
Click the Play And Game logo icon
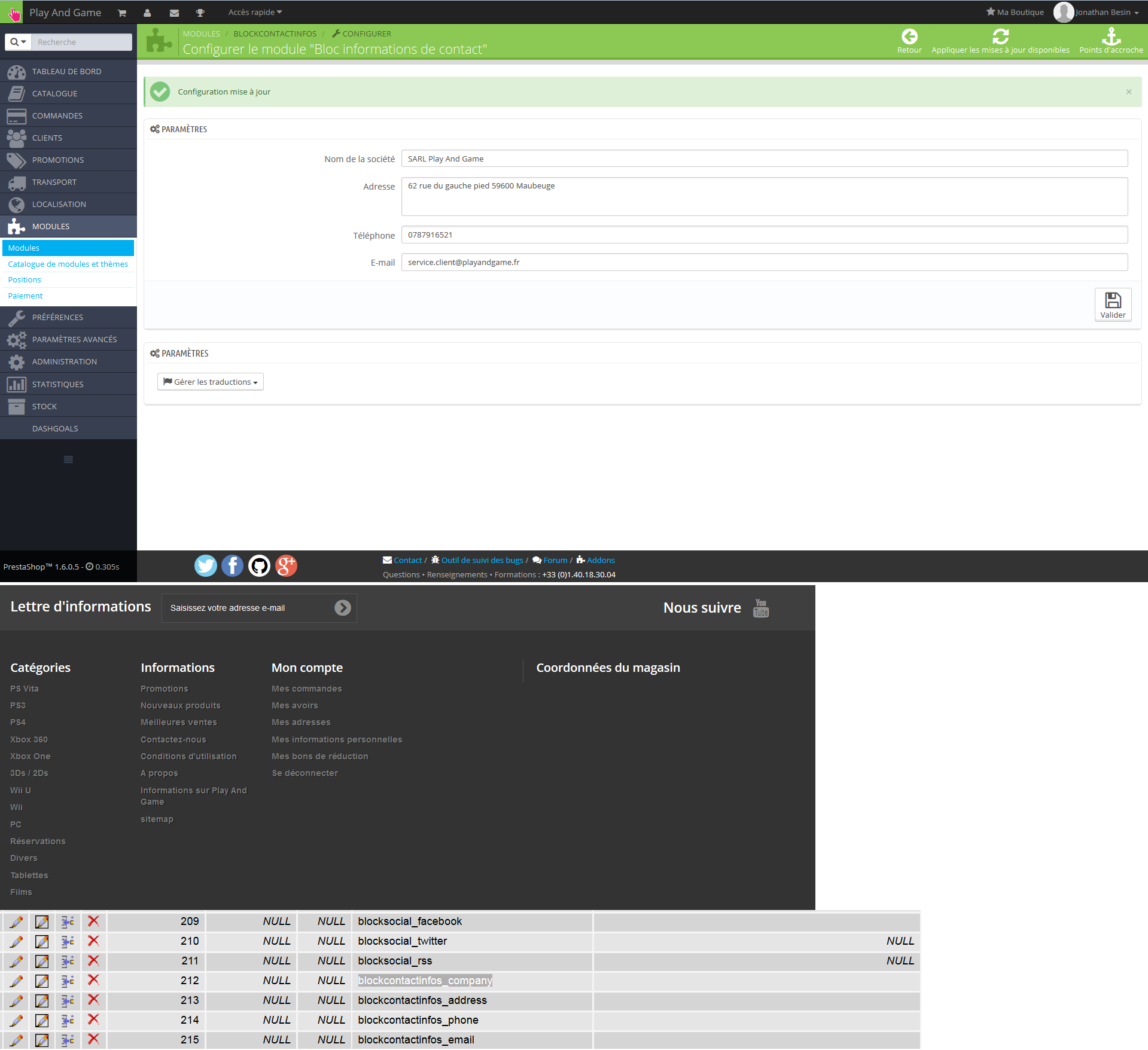pos(12,13)
